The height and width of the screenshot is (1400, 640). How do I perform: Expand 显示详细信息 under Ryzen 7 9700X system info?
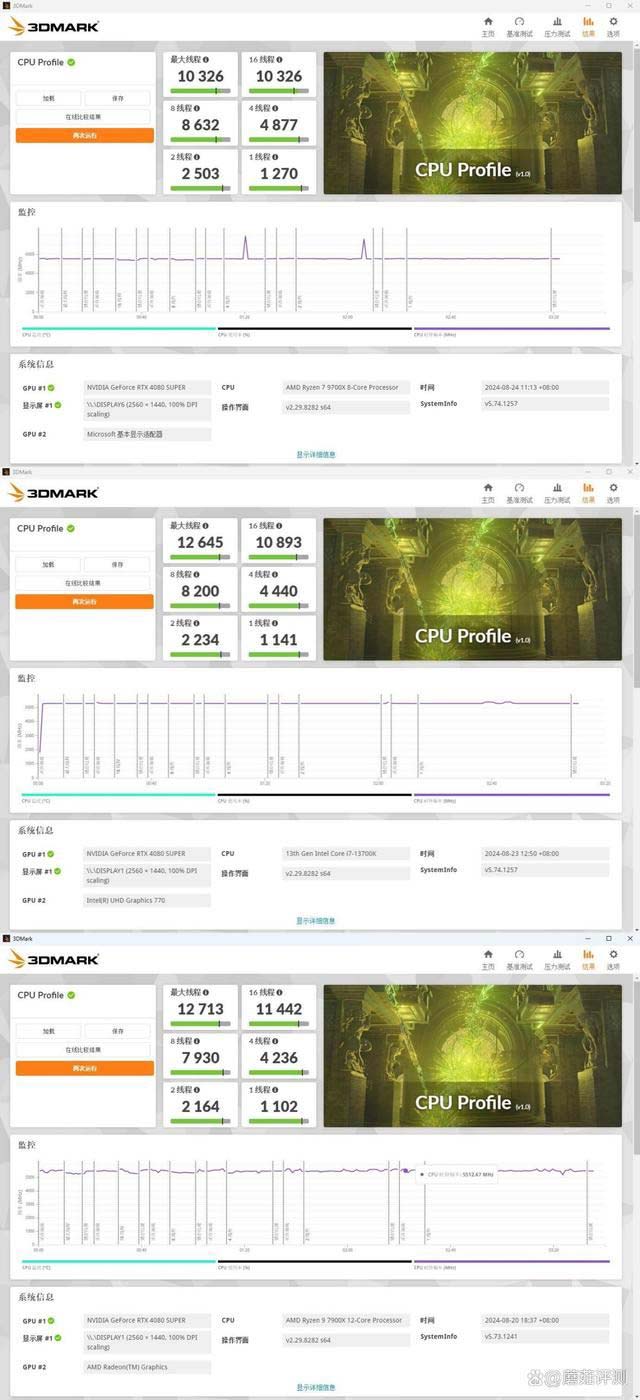315,454
